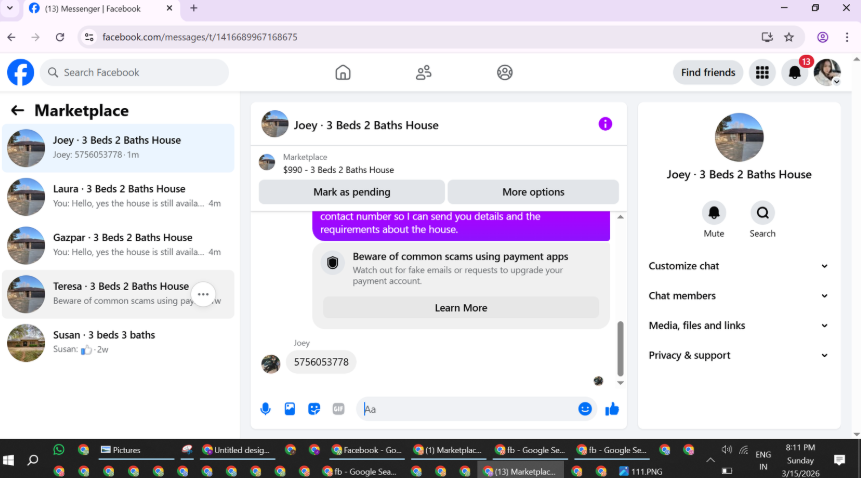Open Gazpar 3 Beds 2 Baths chat
Image resolution: width=861 pixels, height=478 pixels.
coord(118,245)
